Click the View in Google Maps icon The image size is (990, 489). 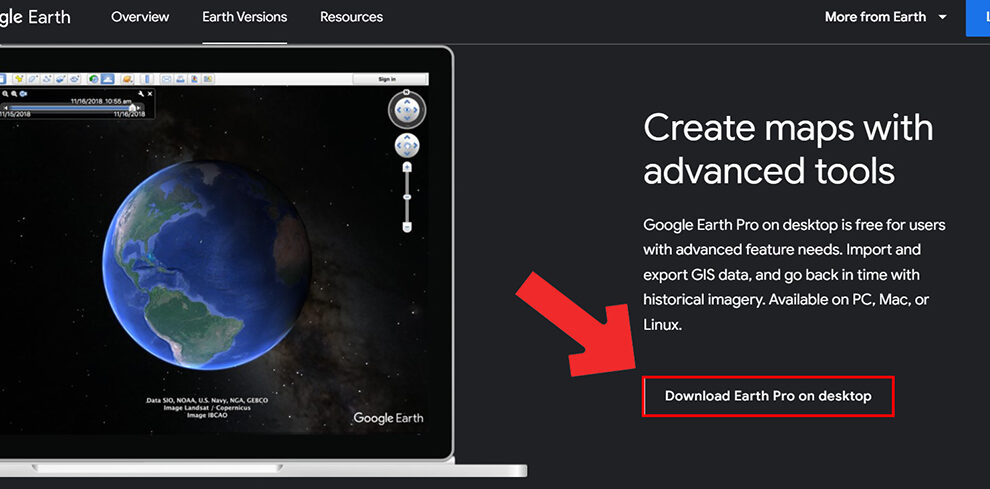pyautogui.click(x=208, y=79)
